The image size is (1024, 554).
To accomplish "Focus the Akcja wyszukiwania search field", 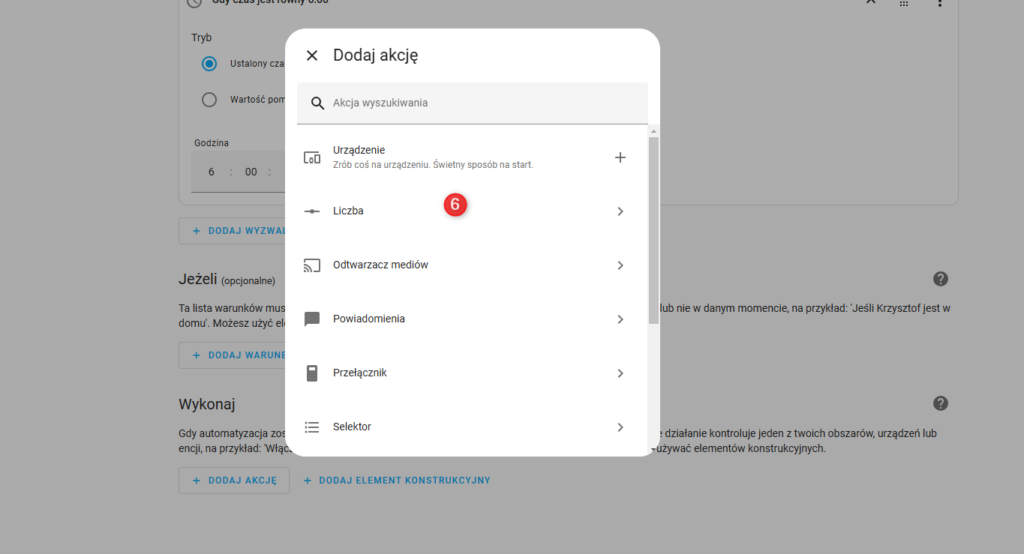I will tap(480, 103).
